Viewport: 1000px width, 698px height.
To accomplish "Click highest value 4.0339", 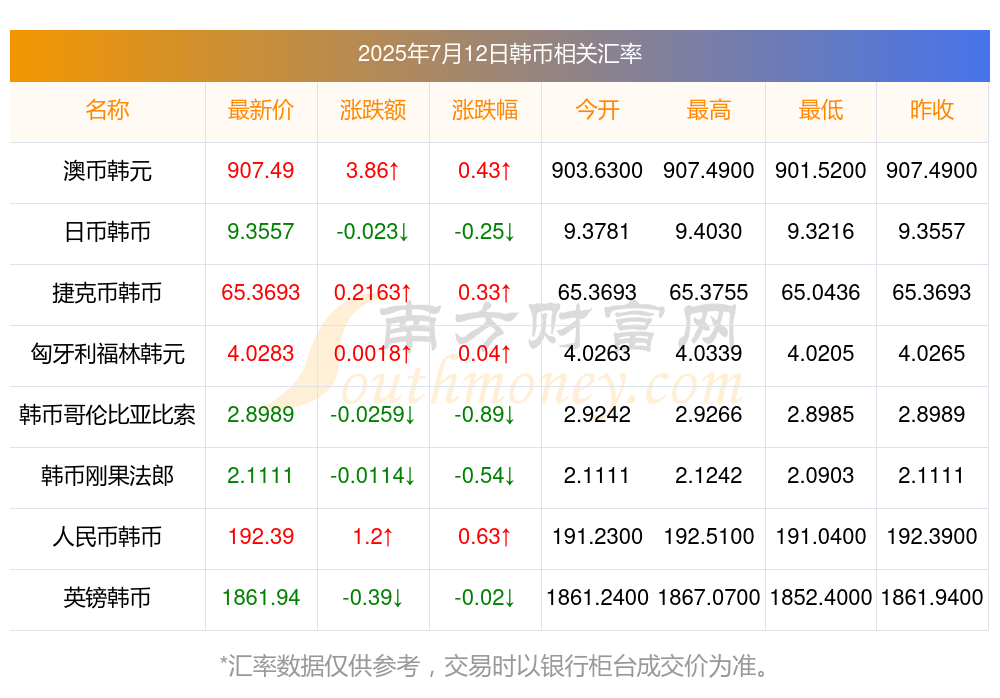I will point(709,353).
